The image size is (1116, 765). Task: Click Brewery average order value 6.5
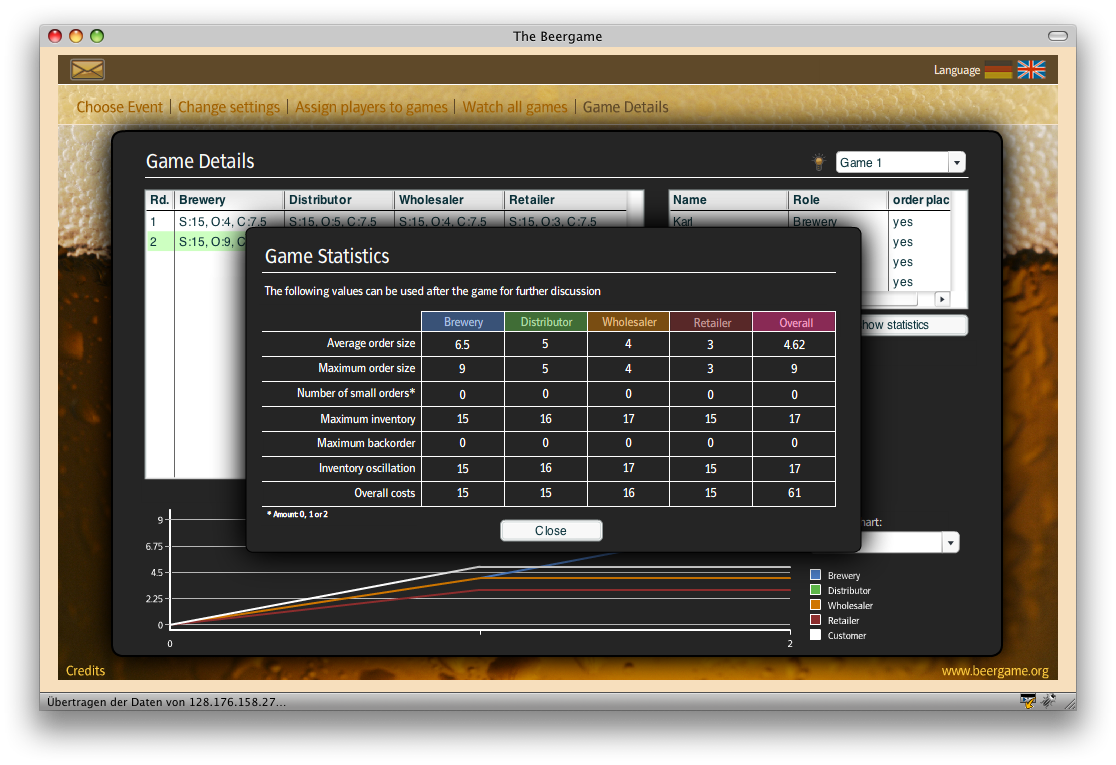tap(463, 344)
